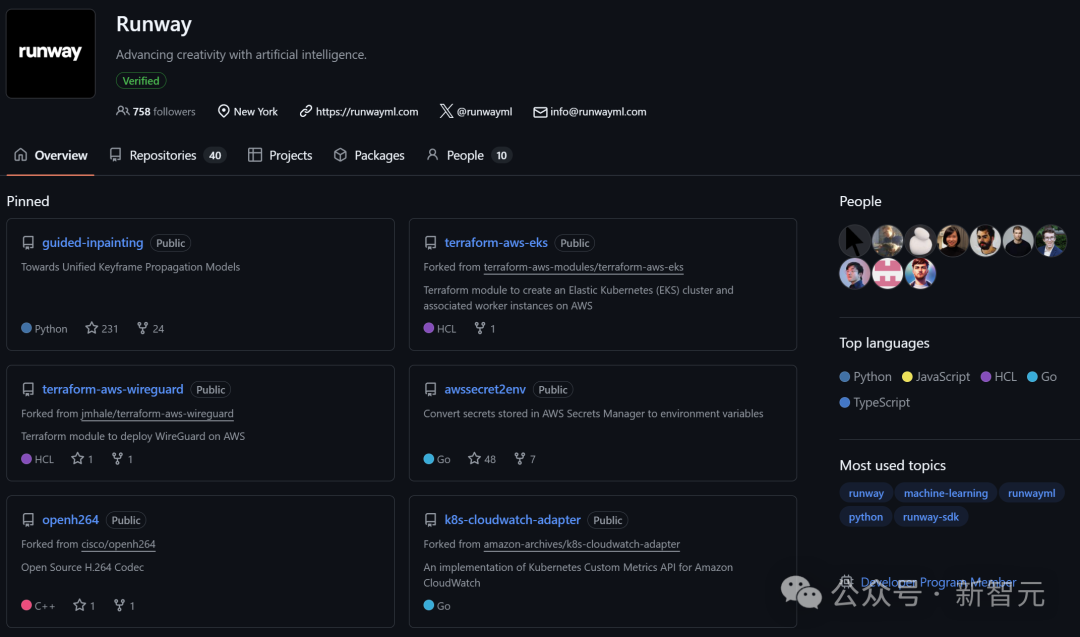Open the amazon-archives/k8s-cloudwatch-adapter fork source

(581, 544)
